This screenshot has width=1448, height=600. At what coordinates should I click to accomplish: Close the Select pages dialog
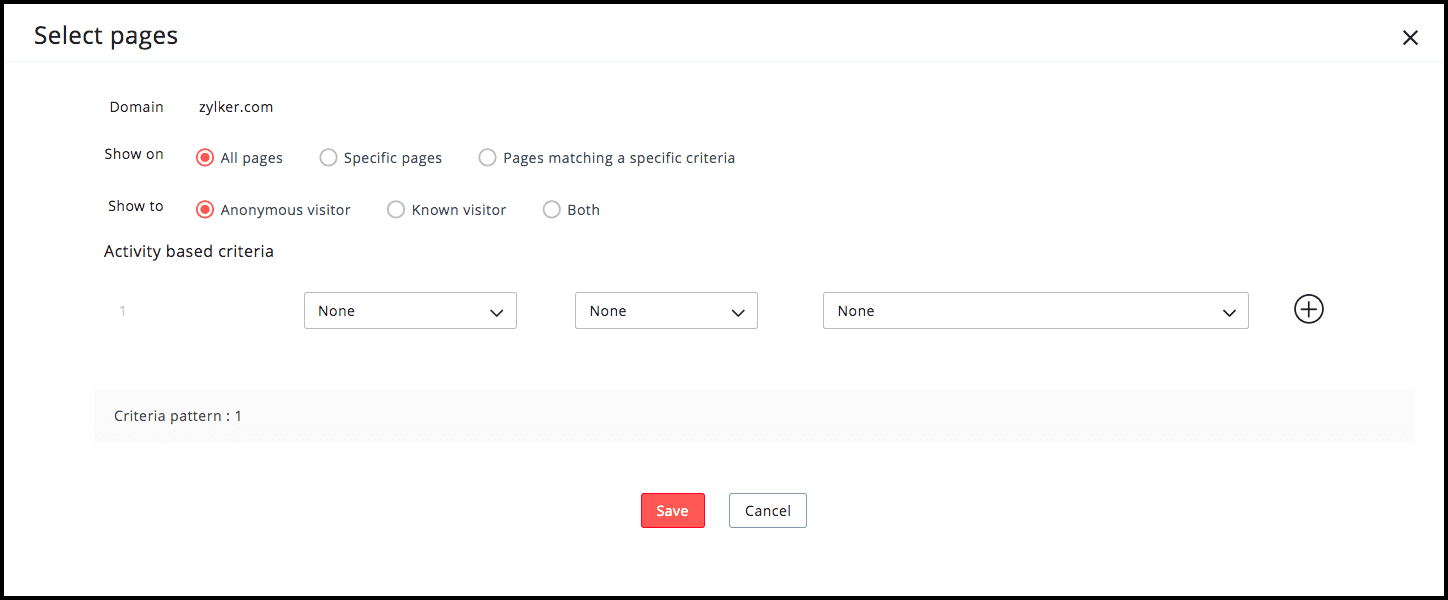pos(1410,38)
